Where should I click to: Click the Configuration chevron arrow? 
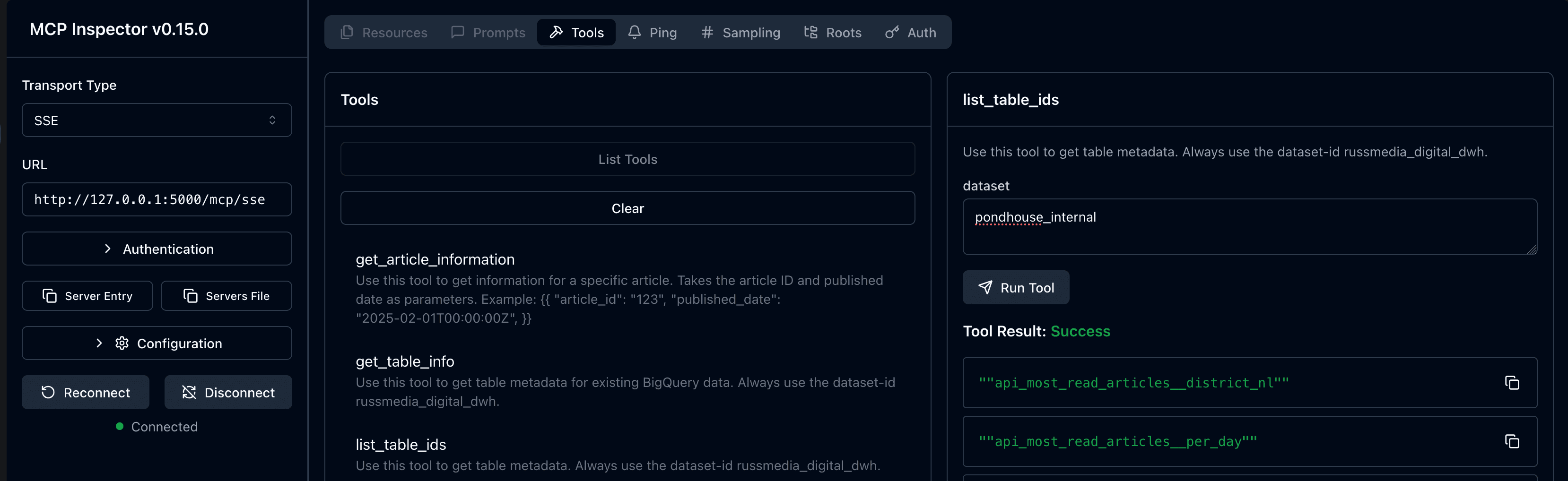click(99, 343)
